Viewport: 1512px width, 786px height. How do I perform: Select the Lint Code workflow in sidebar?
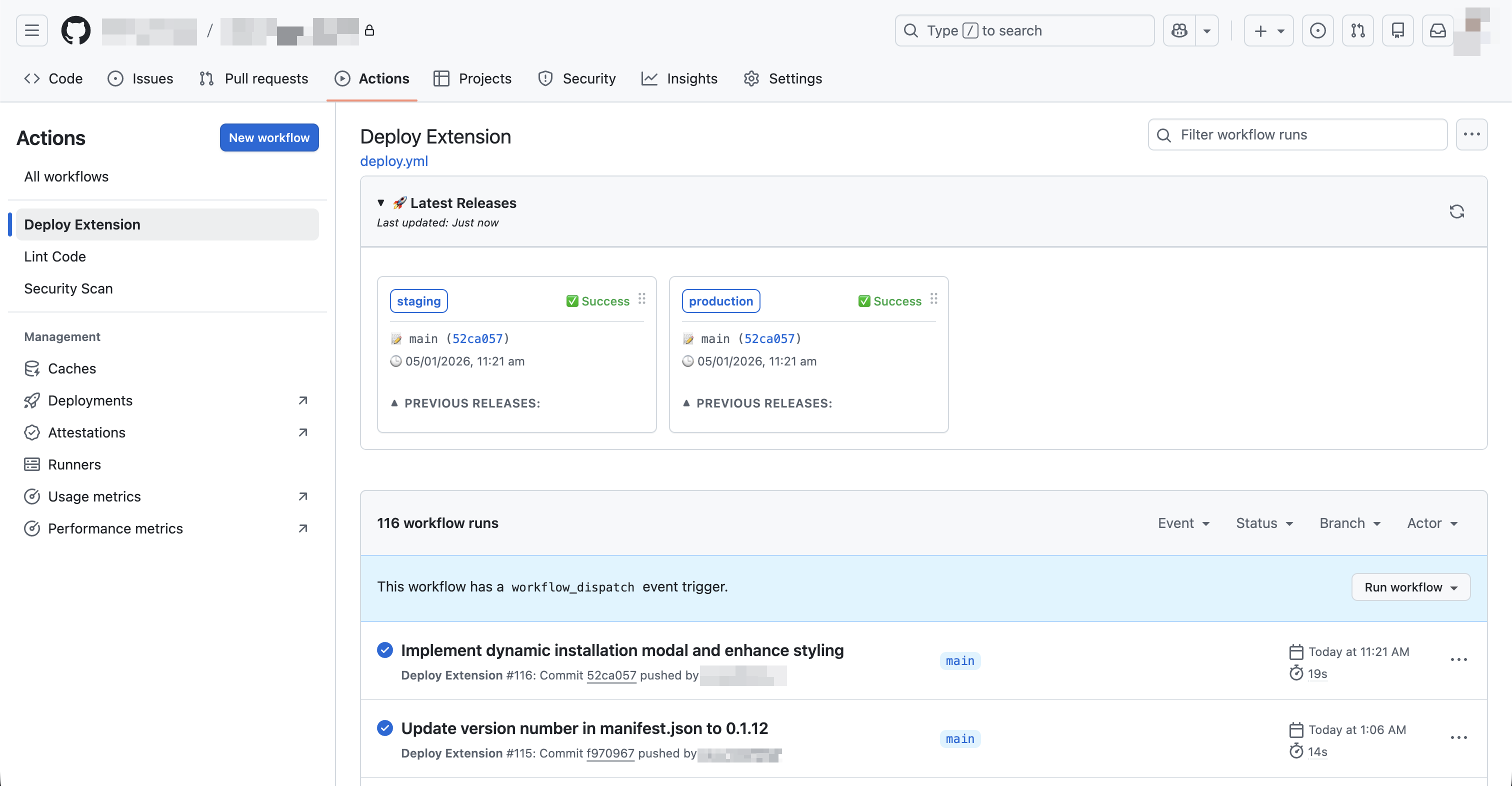[54, 256]
